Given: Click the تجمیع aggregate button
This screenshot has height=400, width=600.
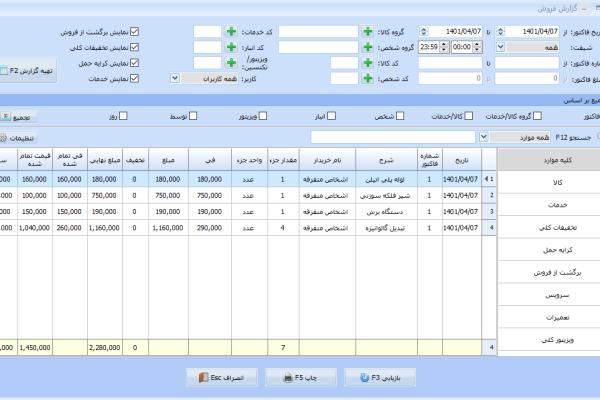Looking at the screenshot, I should click(x=18, y=117).
